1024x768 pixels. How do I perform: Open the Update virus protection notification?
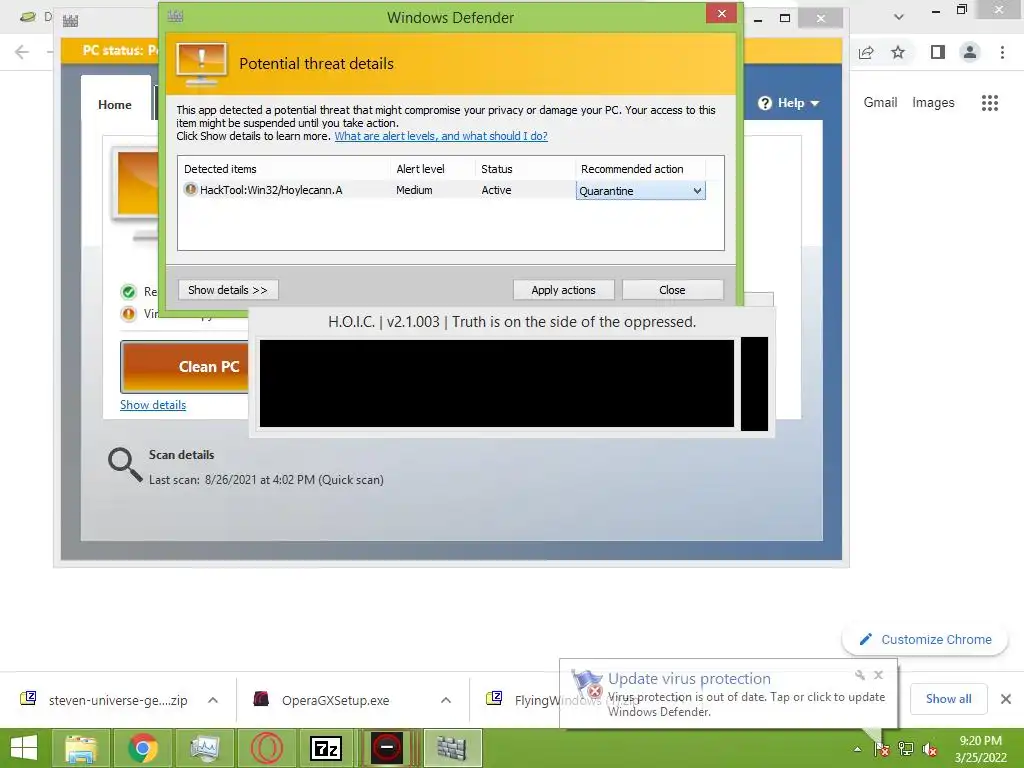click(728, 694)
